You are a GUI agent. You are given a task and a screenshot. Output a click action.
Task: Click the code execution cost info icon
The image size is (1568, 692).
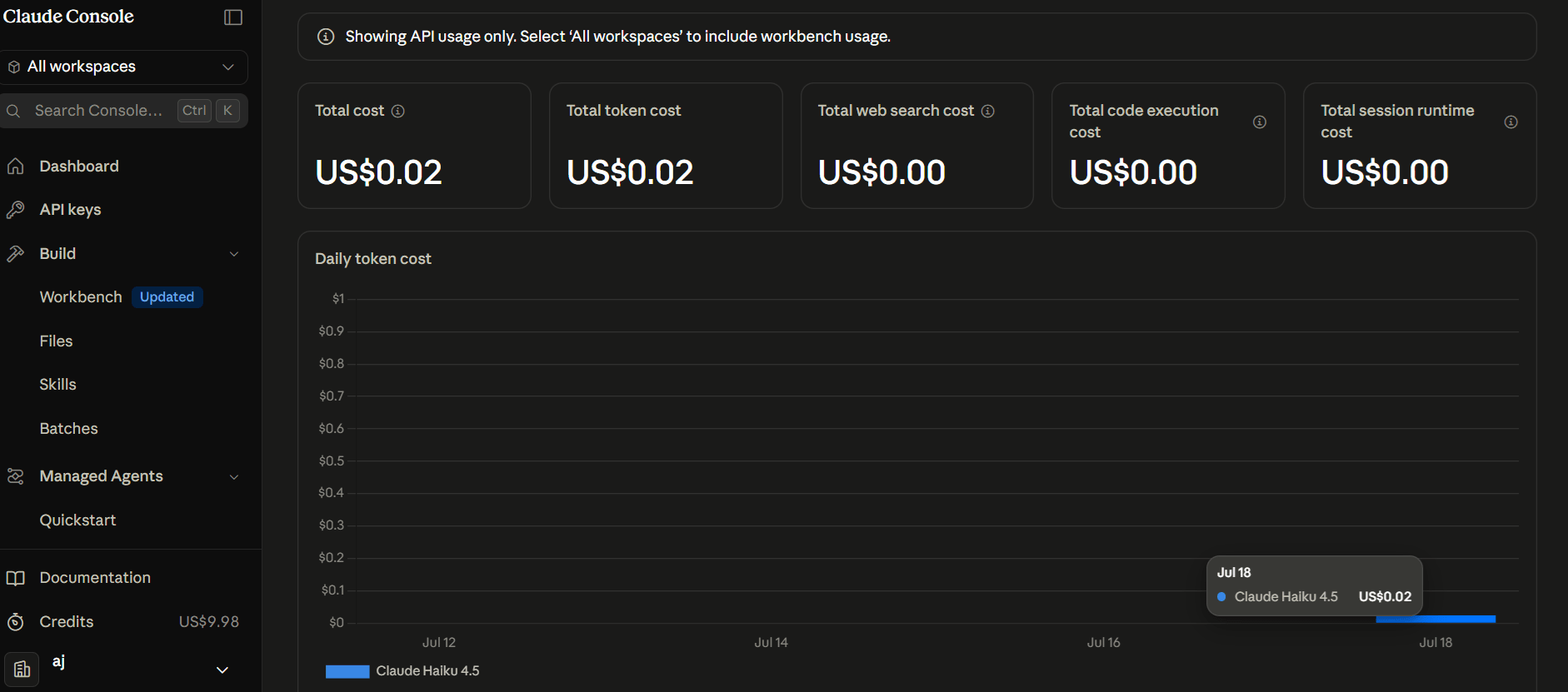click(x=1260, y=122)
